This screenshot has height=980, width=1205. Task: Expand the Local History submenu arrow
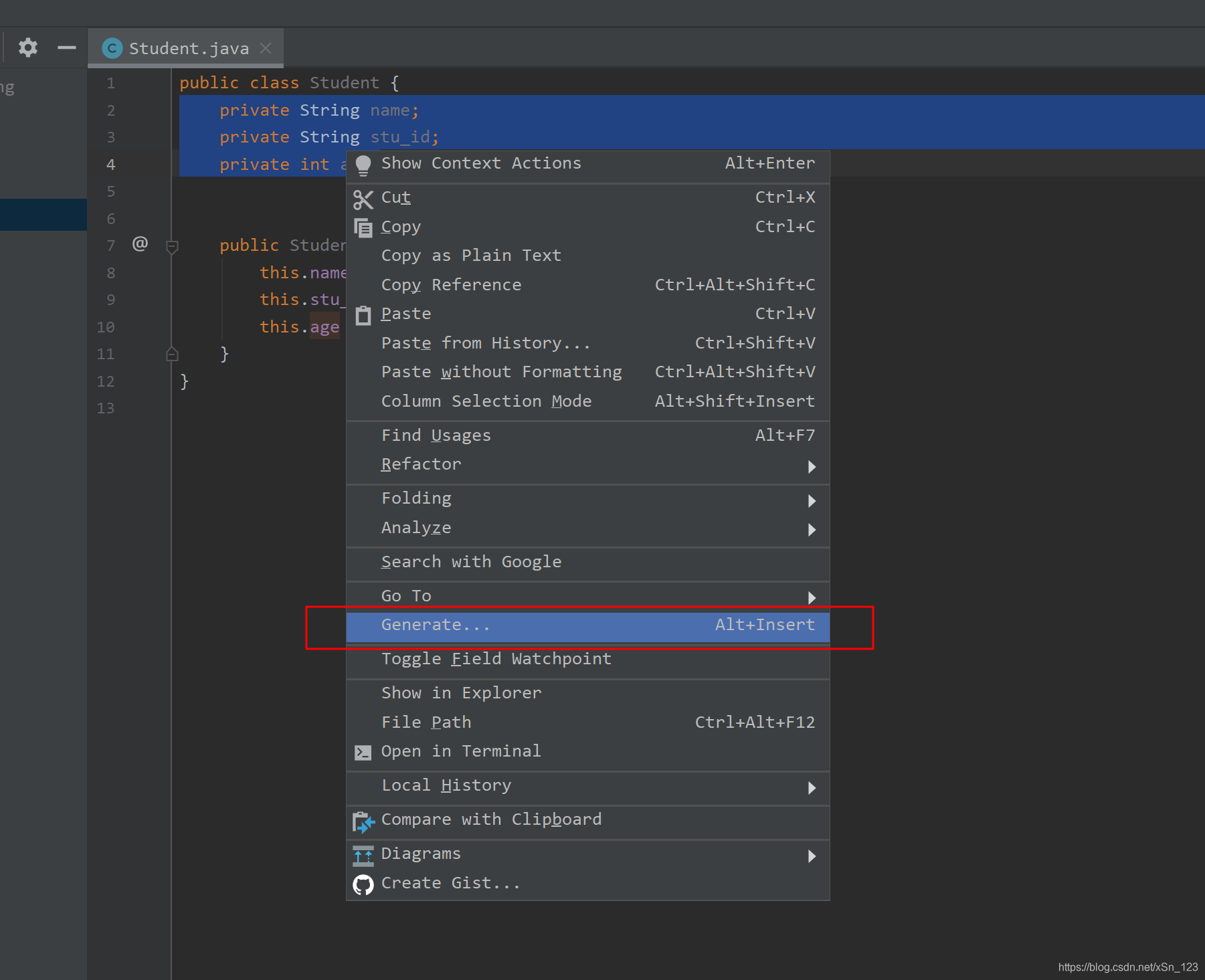pyautogui.click(x=812, y=788)
